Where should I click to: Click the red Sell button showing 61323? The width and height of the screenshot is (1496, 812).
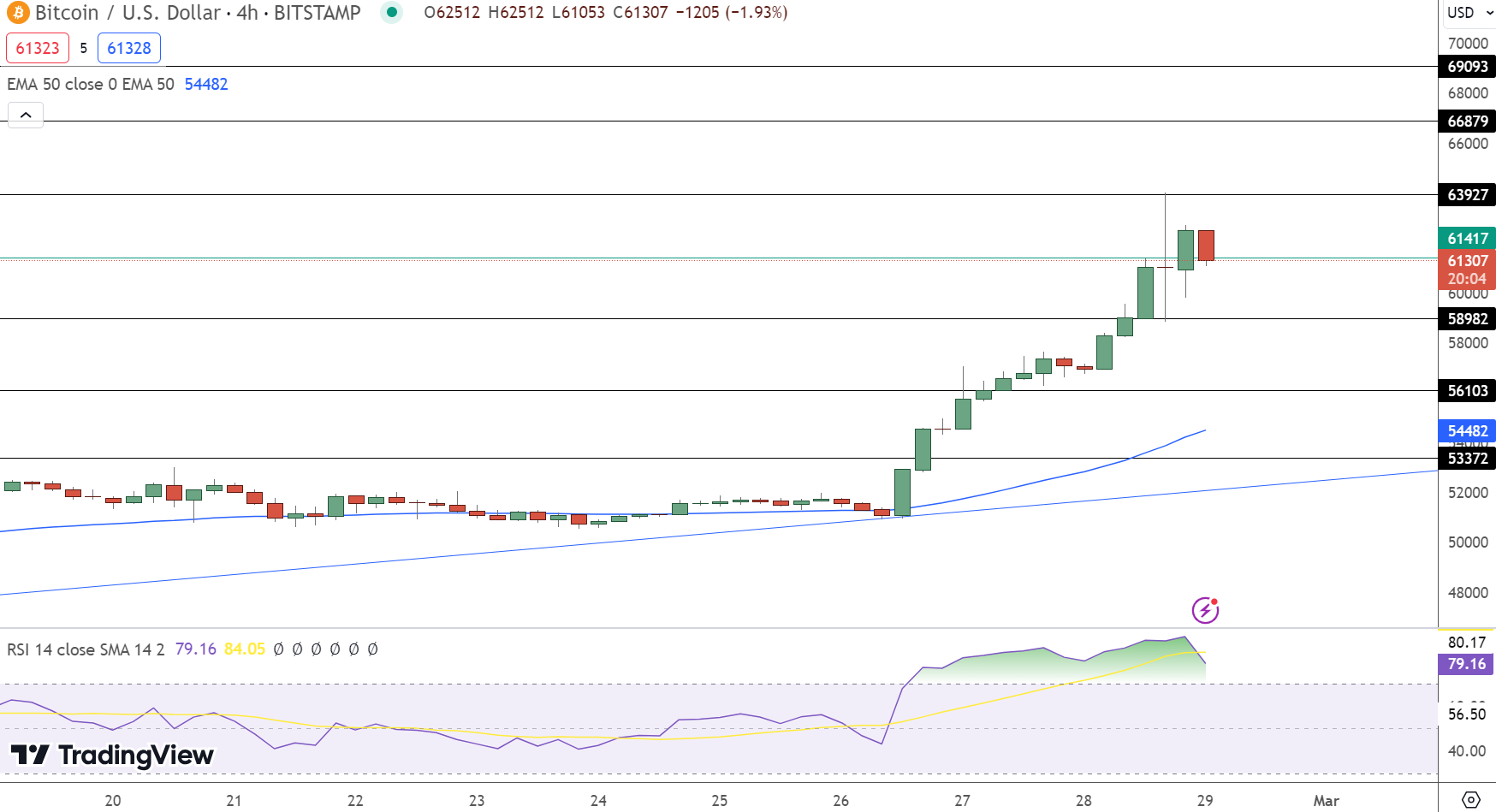pyautogui.click(x=38, y=48)
